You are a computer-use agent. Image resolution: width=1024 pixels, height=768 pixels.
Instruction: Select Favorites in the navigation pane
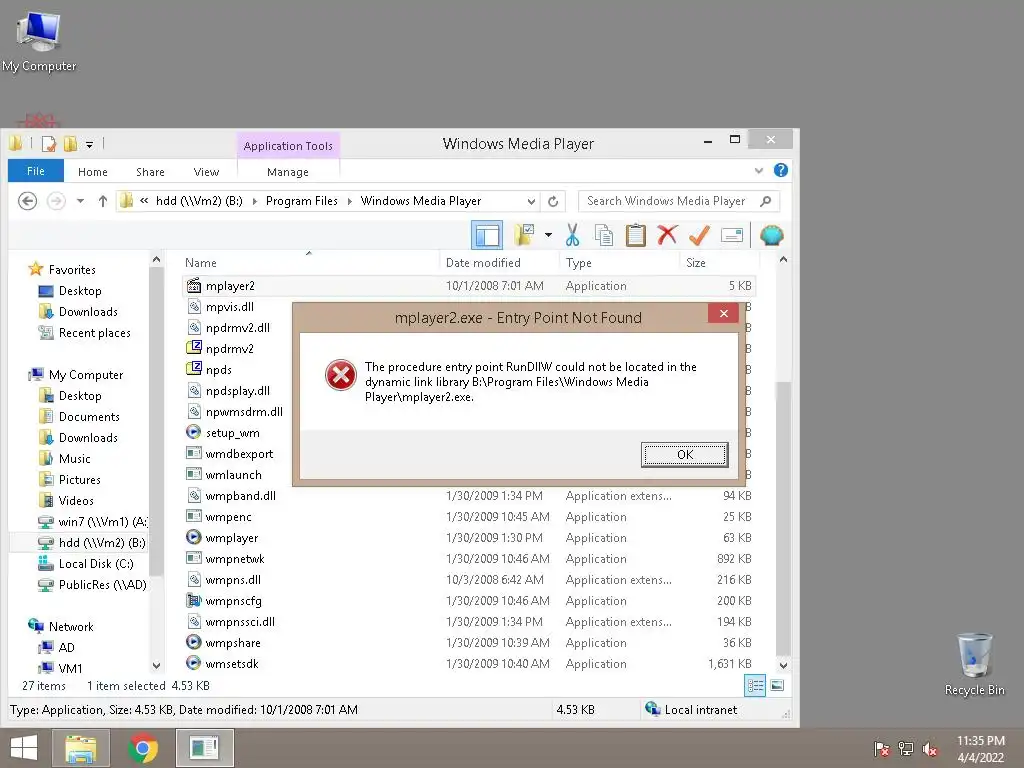click(72, 270)
